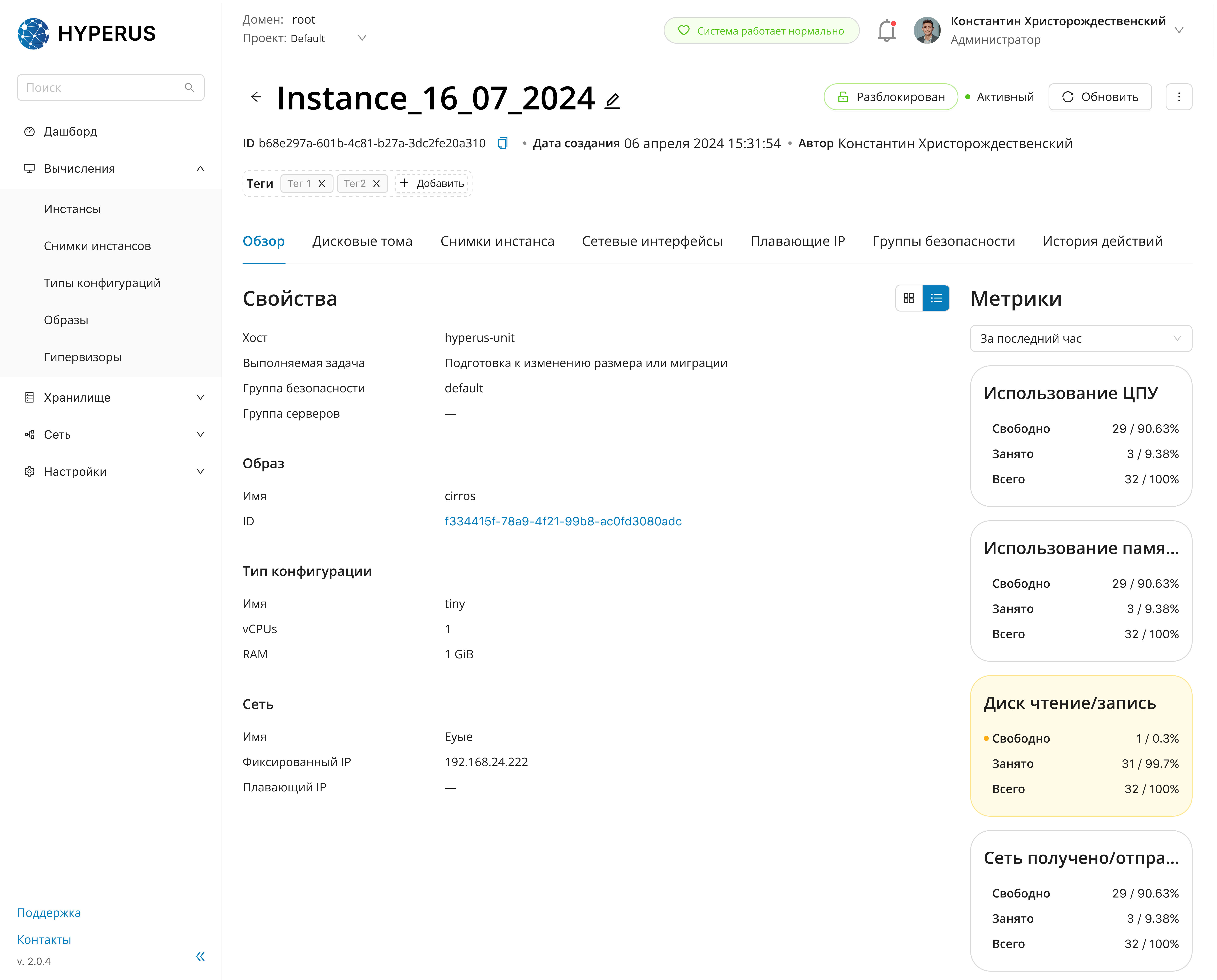Viewport: 1217px width, 980px height.
Task: Click the Активный status indicator
Action: click(x=999, y=97)
